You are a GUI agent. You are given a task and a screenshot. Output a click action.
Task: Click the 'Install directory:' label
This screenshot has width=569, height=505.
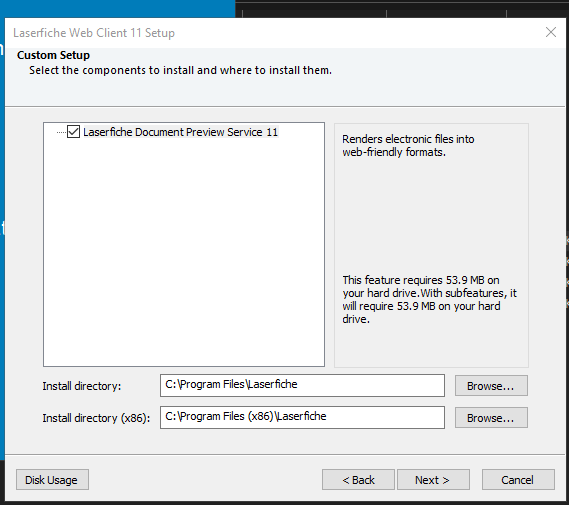(82, 386)
